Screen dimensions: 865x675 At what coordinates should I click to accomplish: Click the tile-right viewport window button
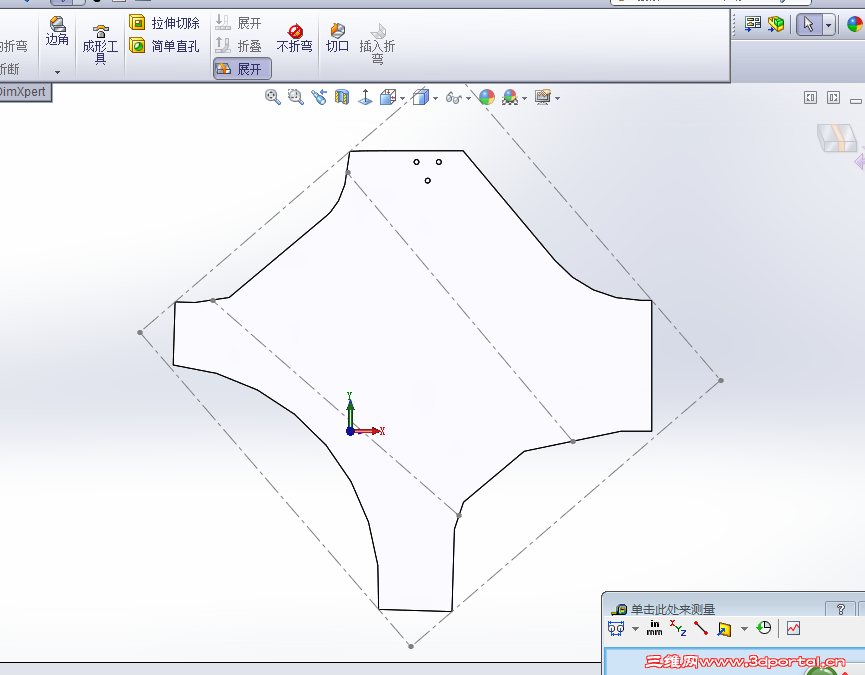[x=834, y=98]
